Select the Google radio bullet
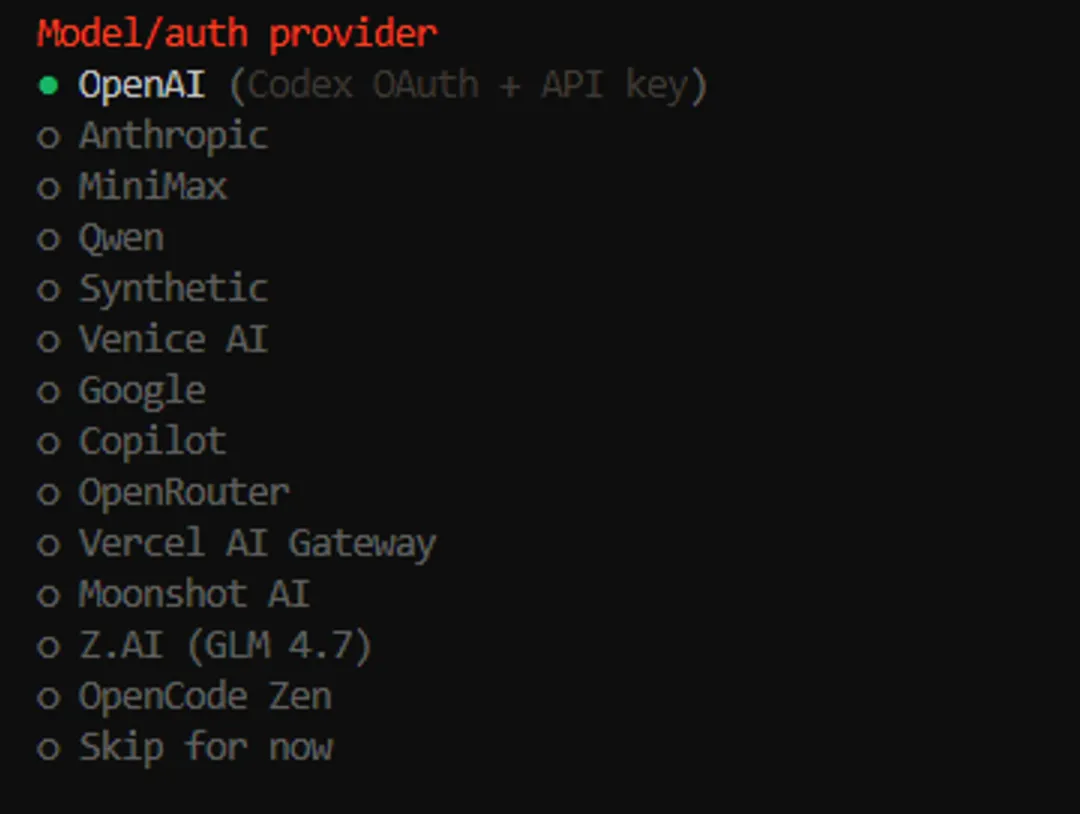 (48, 391)
